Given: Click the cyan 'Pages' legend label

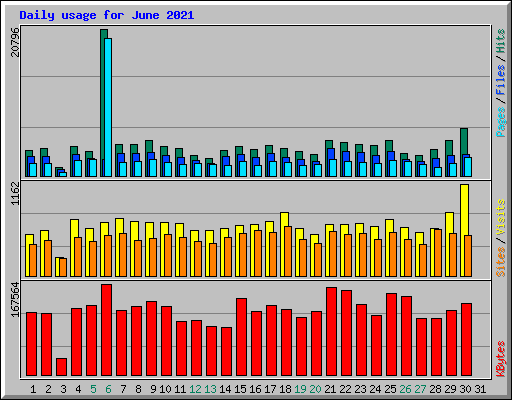Looking at the screenshot, I should (x=500, y=122).
